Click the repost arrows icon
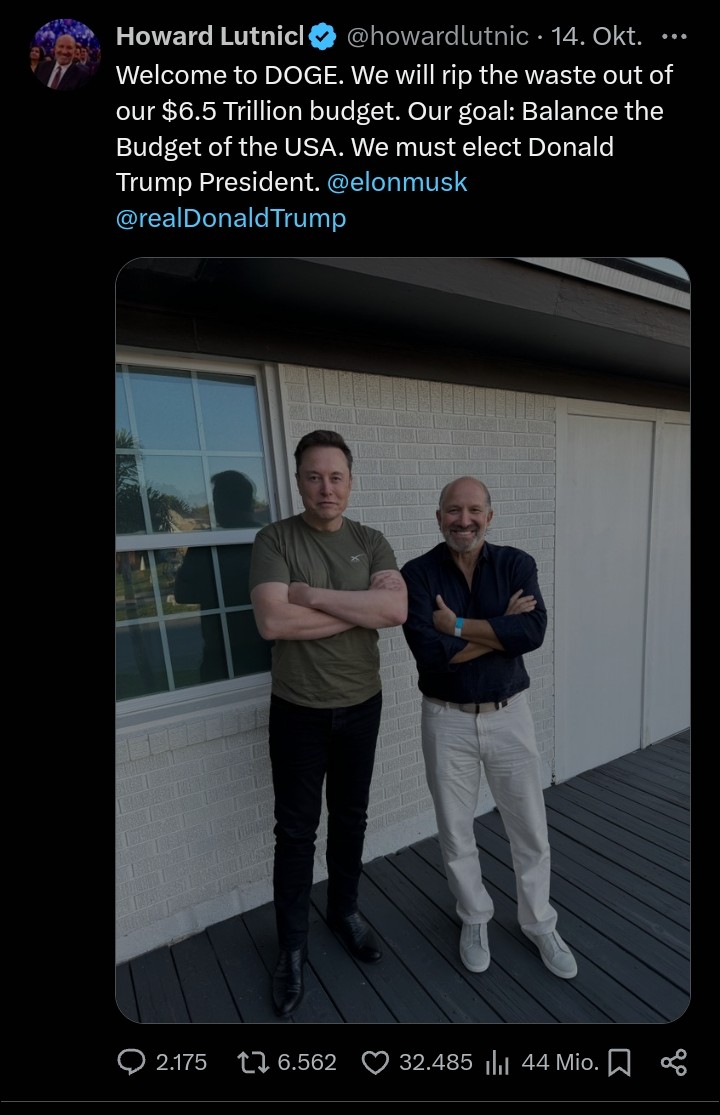 (252, 1062)
